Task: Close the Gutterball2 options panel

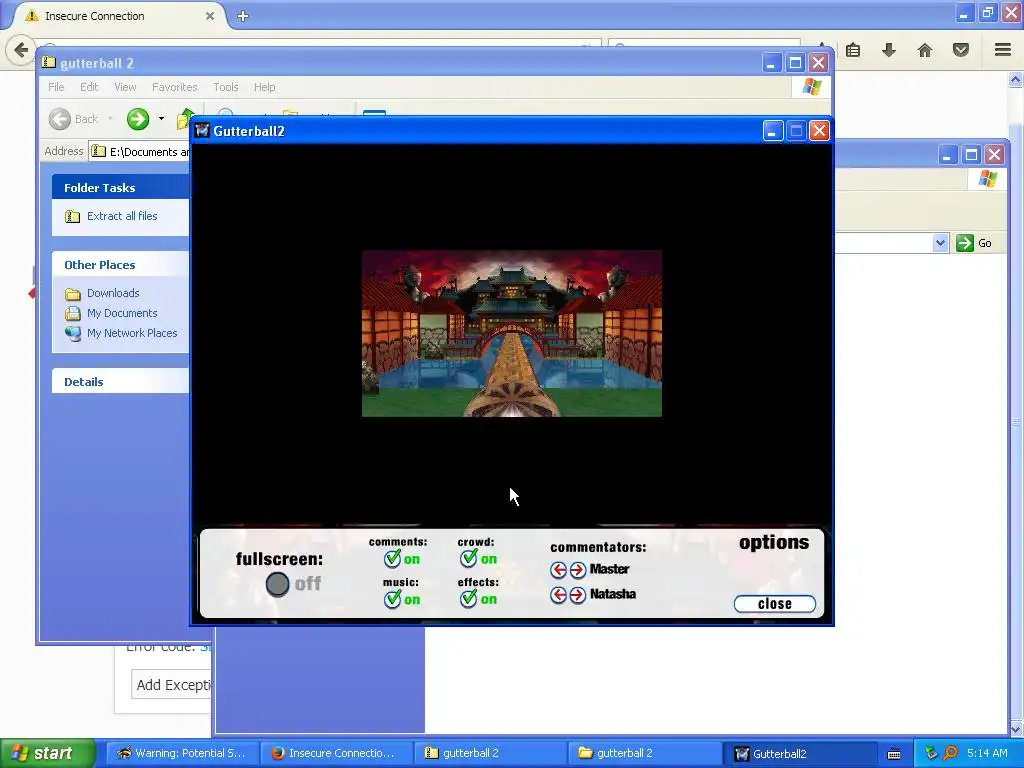Action: pyautogui.click(x=775, y=604)
